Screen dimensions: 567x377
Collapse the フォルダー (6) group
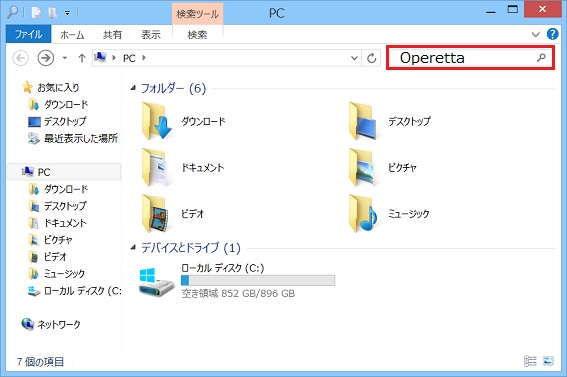(133, 87)
